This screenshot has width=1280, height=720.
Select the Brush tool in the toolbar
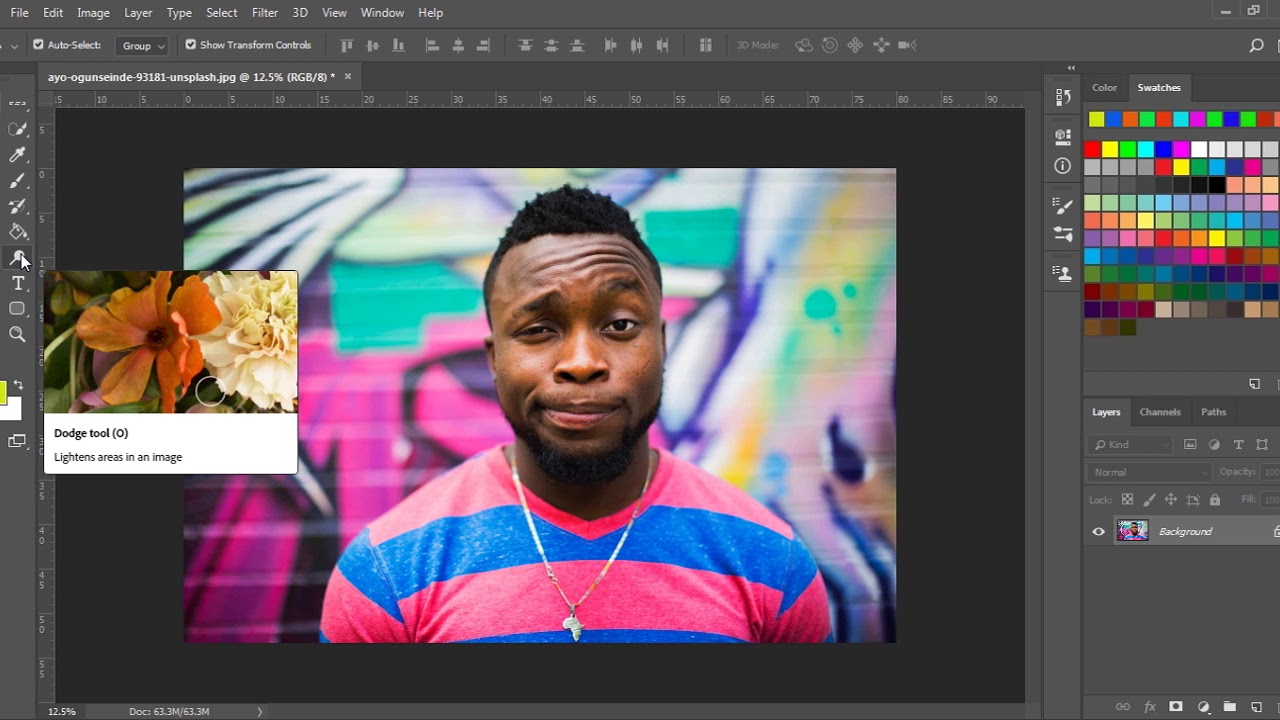17,181
